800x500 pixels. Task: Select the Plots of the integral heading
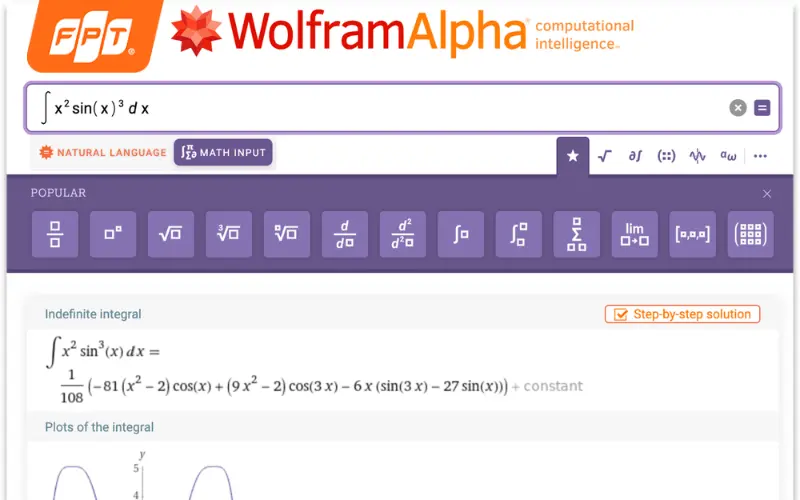point(99,427)
